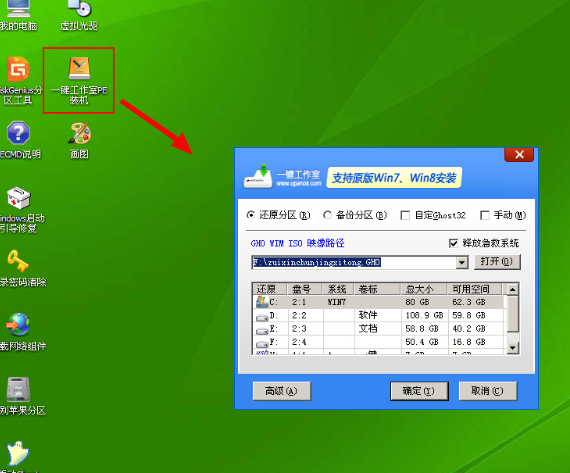Close the 一键工作室 dialog
The width and height of the screenshot is (570, 473).
pyautogui.click(x=519, y=155)
